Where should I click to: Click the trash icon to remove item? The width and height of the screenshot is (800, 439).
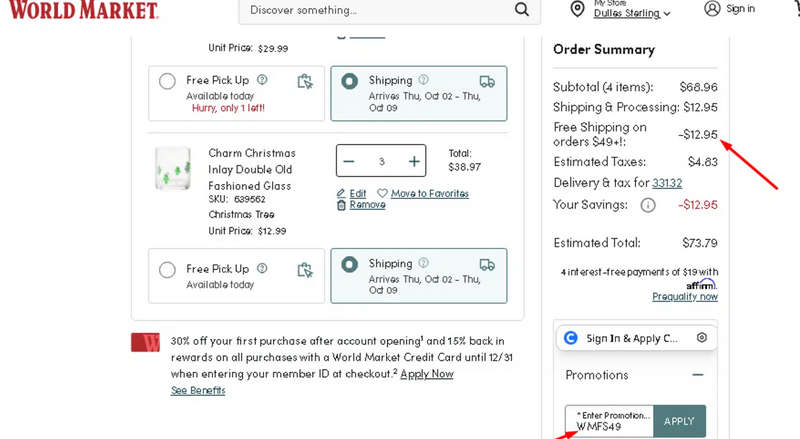coord(341,205)
